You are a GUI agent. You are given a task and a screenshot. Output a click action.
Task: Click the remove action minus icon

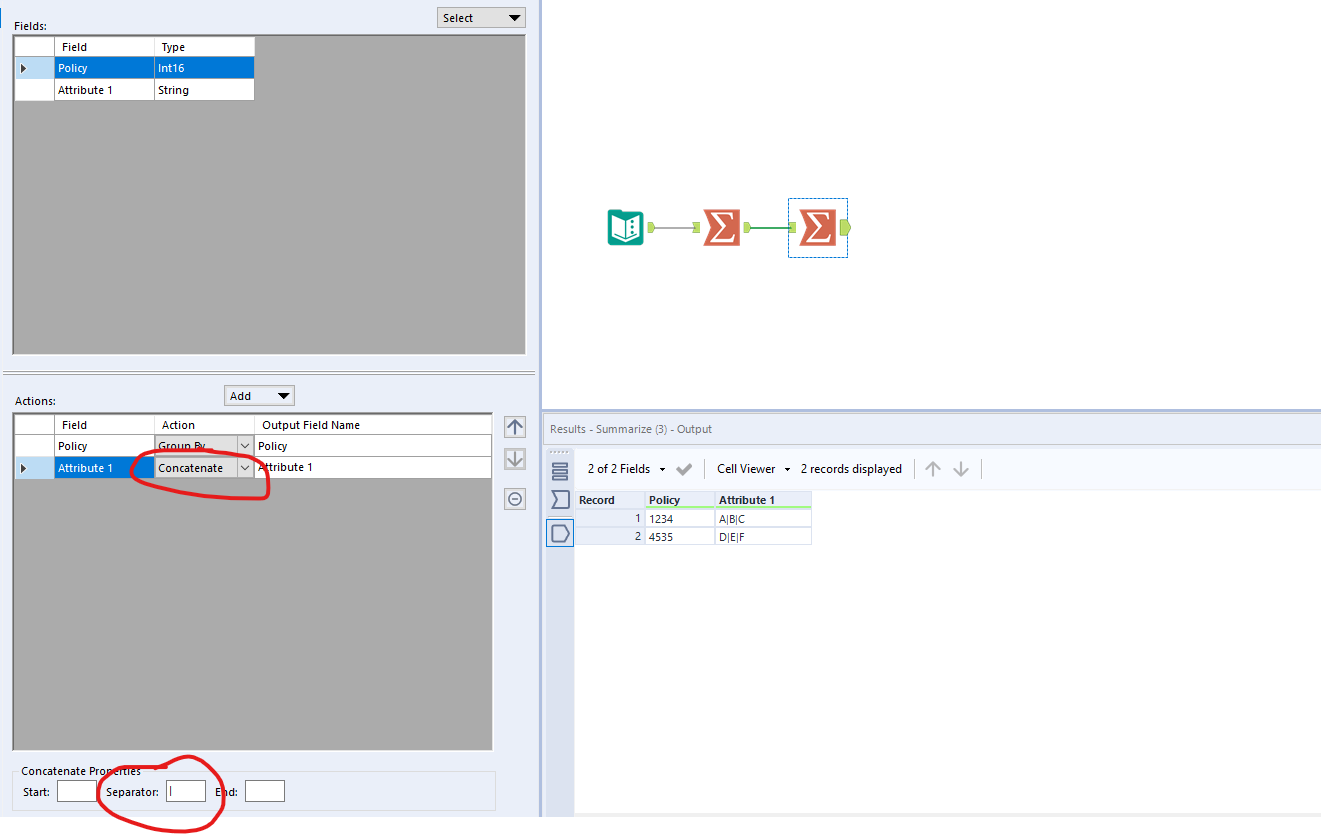point(515,498)
